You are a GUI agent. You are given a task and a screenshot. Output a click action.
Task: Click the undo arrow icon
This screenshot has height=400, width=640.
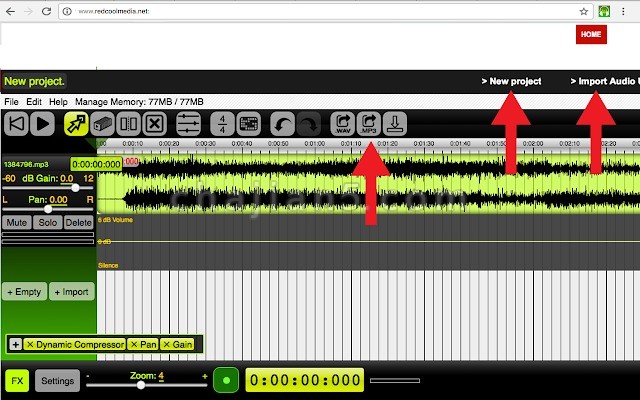click(282, 124)
